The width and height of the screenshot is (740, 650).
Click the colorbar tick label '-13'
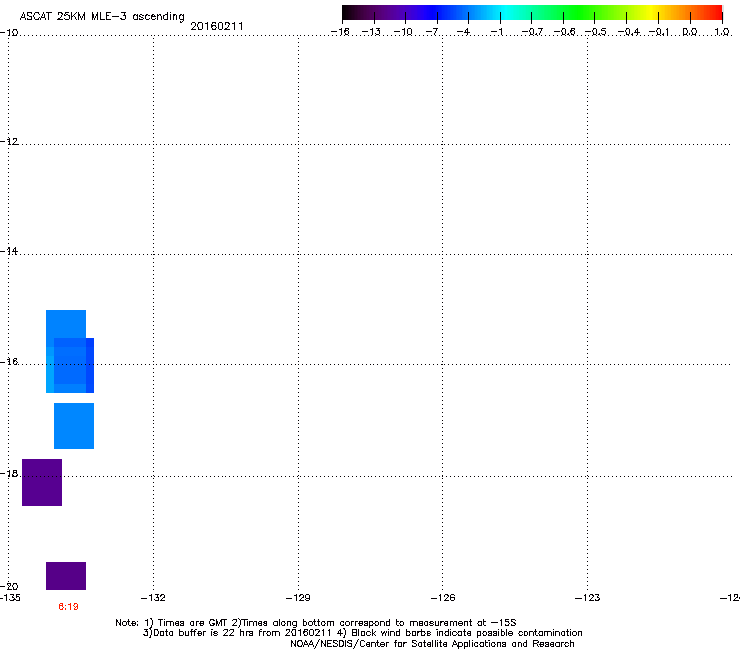pos(371,32)
